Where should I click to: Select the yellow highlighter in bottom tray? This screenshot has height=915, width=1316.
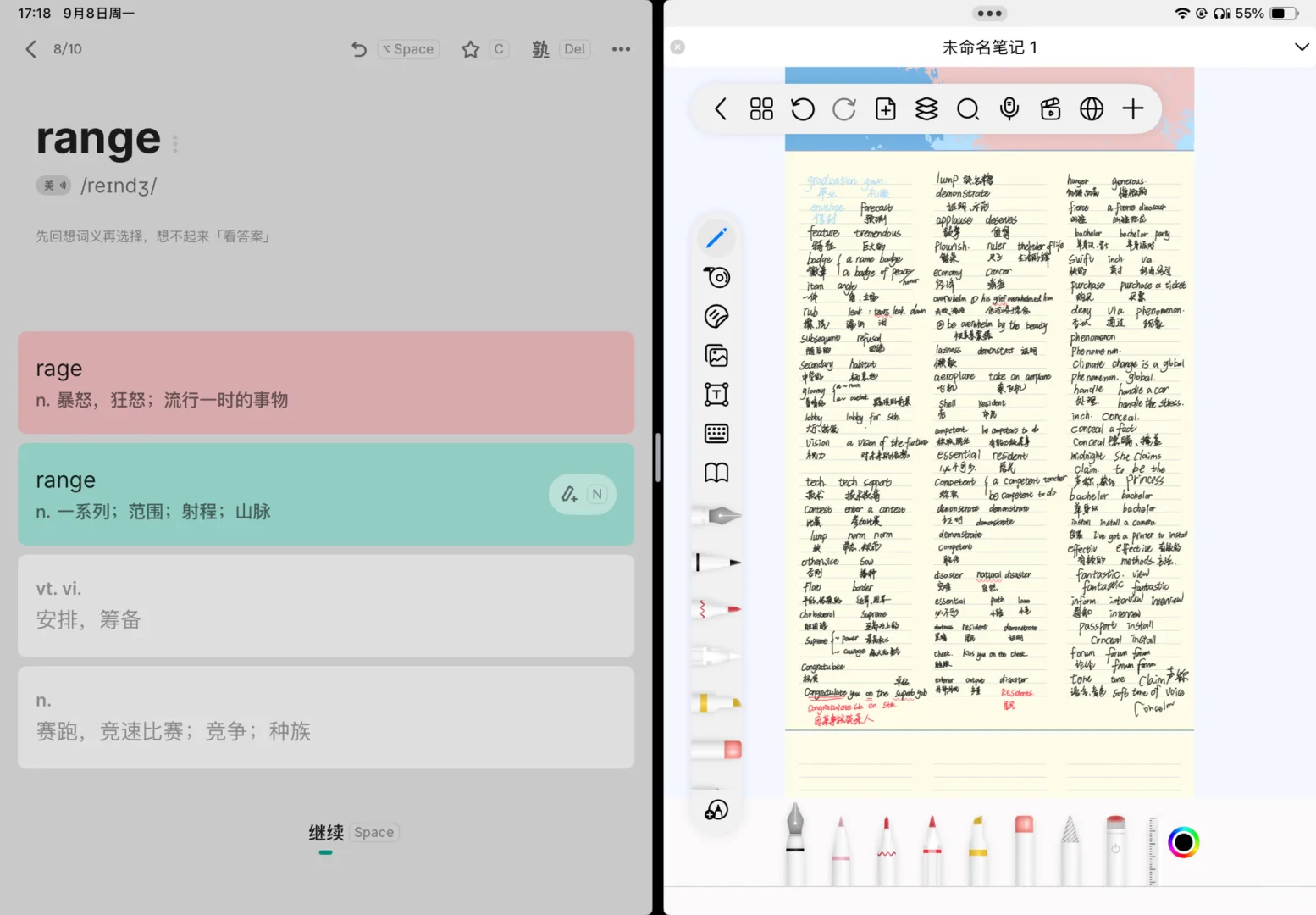click(978, 850)
